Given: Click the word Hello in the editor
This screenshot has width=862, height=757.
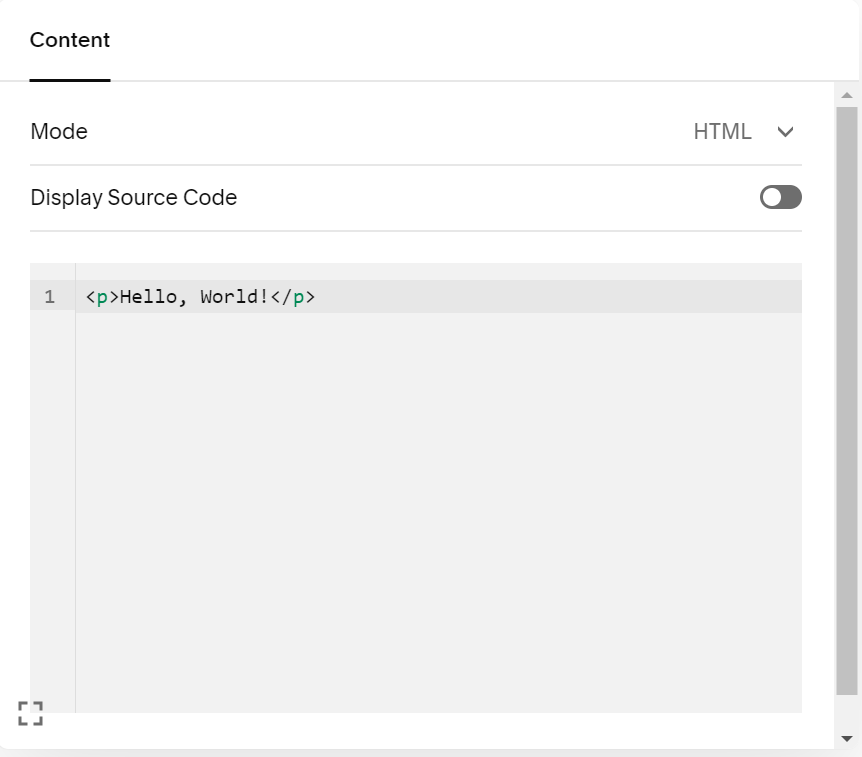Looking at the screenshot, I should coord(148,297).
